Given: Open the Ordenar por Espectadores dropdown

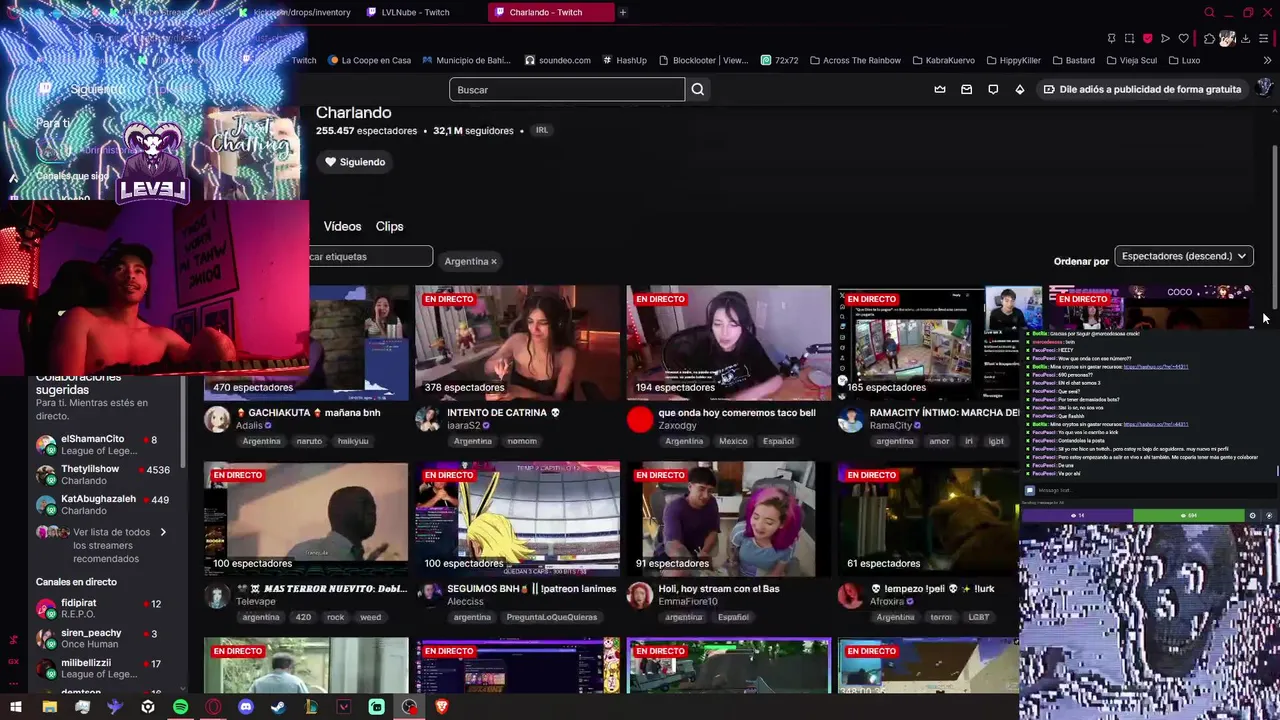Looking at the screenshot, I should [1184, 256].
